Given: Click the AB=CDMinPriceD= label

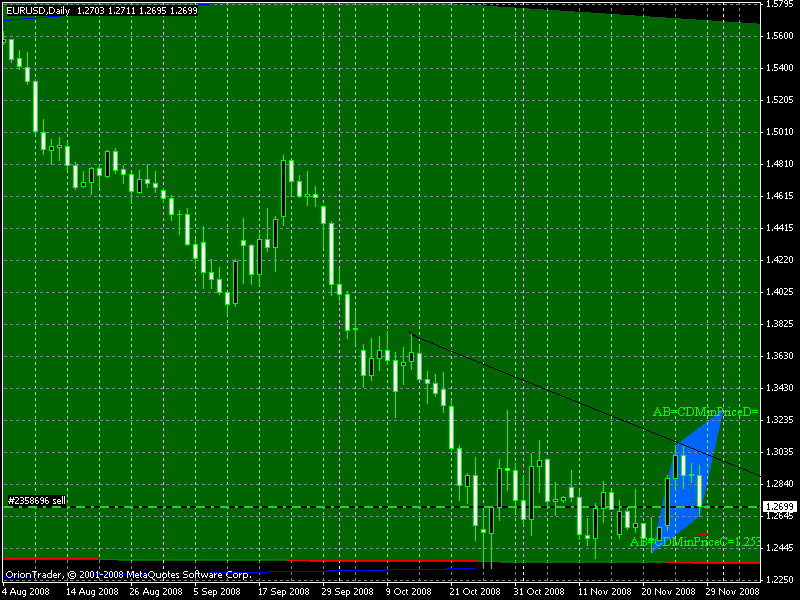Looking at the screenshot, I should click(x=706, y=412).
